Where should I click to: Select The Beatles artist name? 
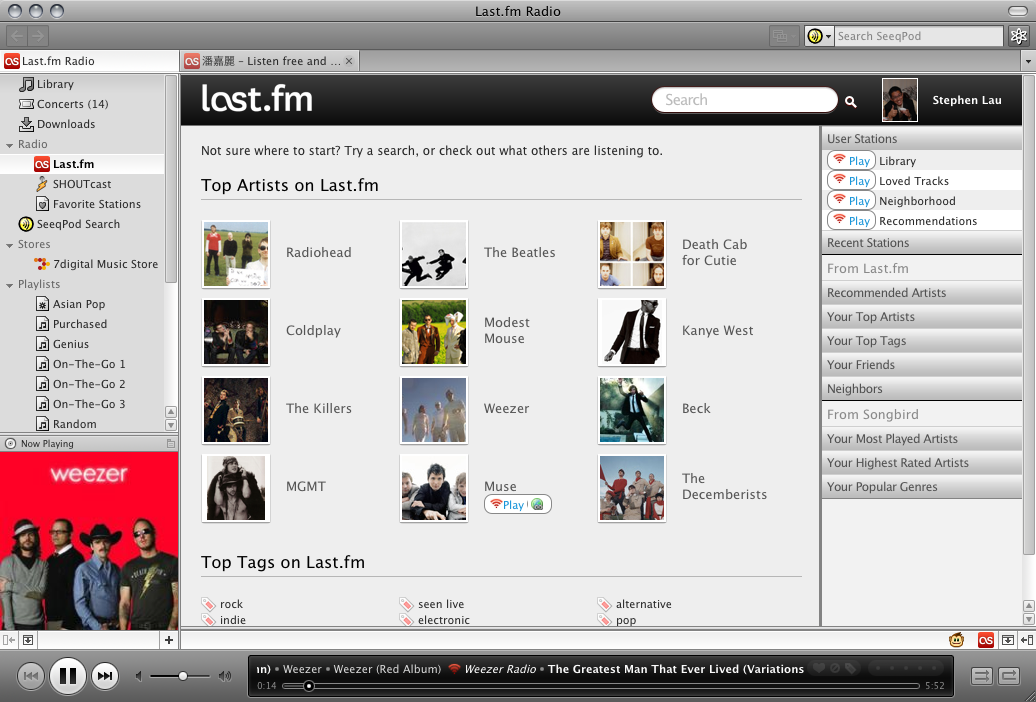coord(519,253)
